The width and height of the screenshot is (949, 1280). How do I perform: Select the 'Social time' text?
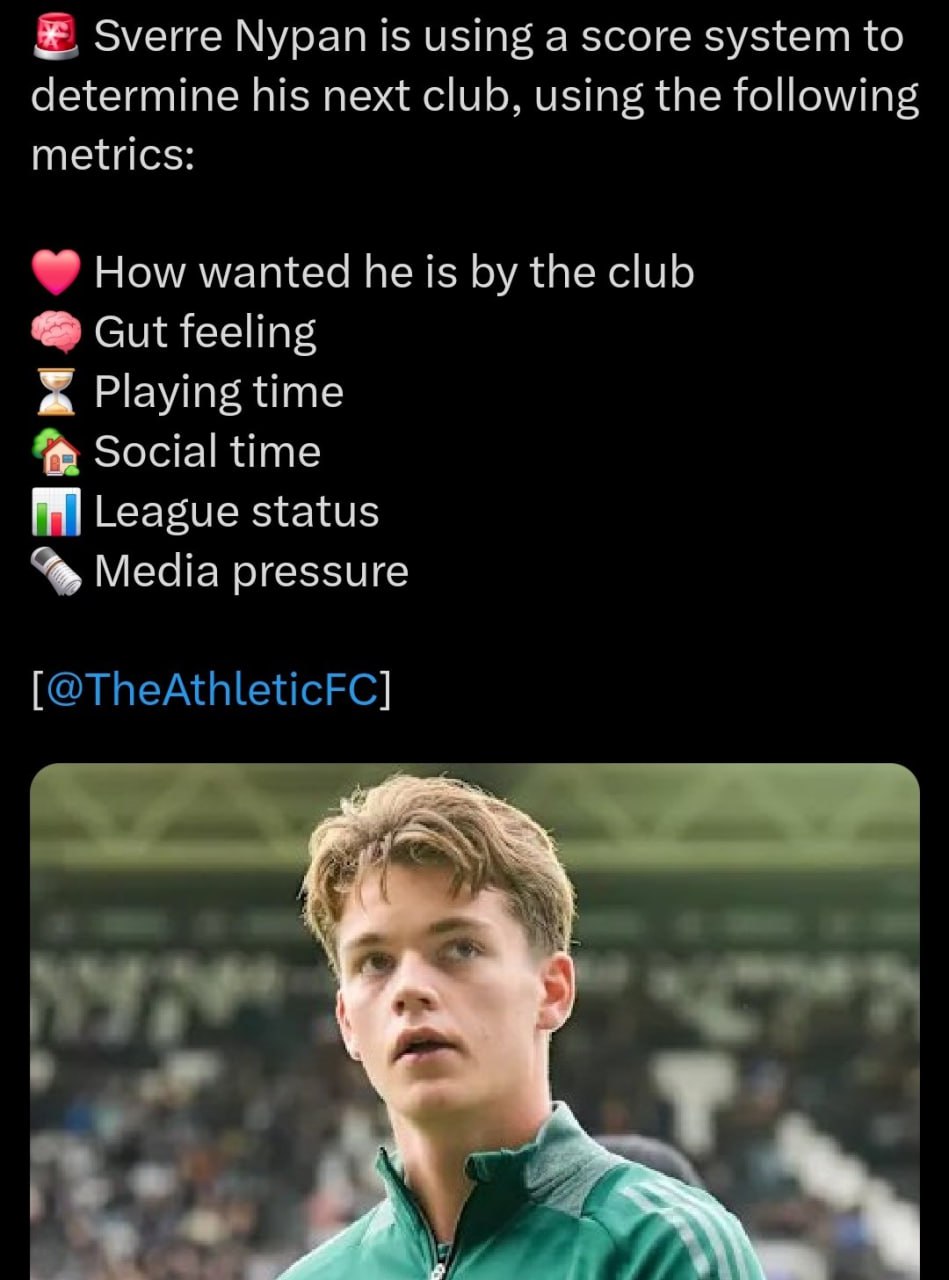coord(207,452)
